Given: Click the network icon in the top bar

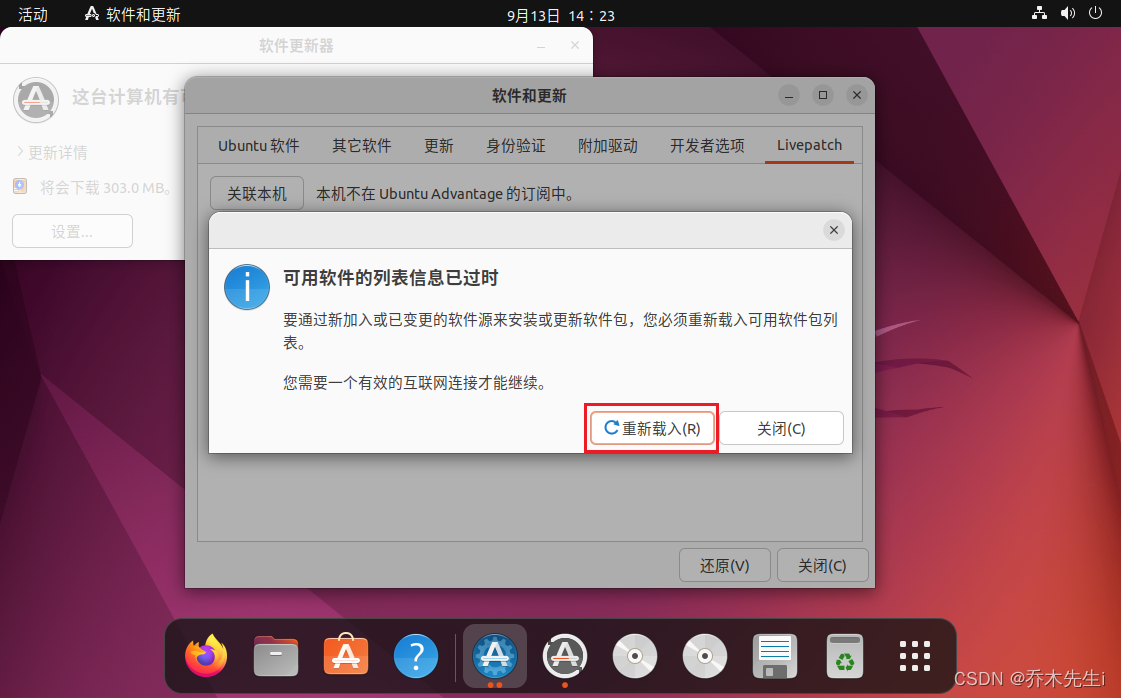Looking at the screenshot, I should tap(1040, 14).
